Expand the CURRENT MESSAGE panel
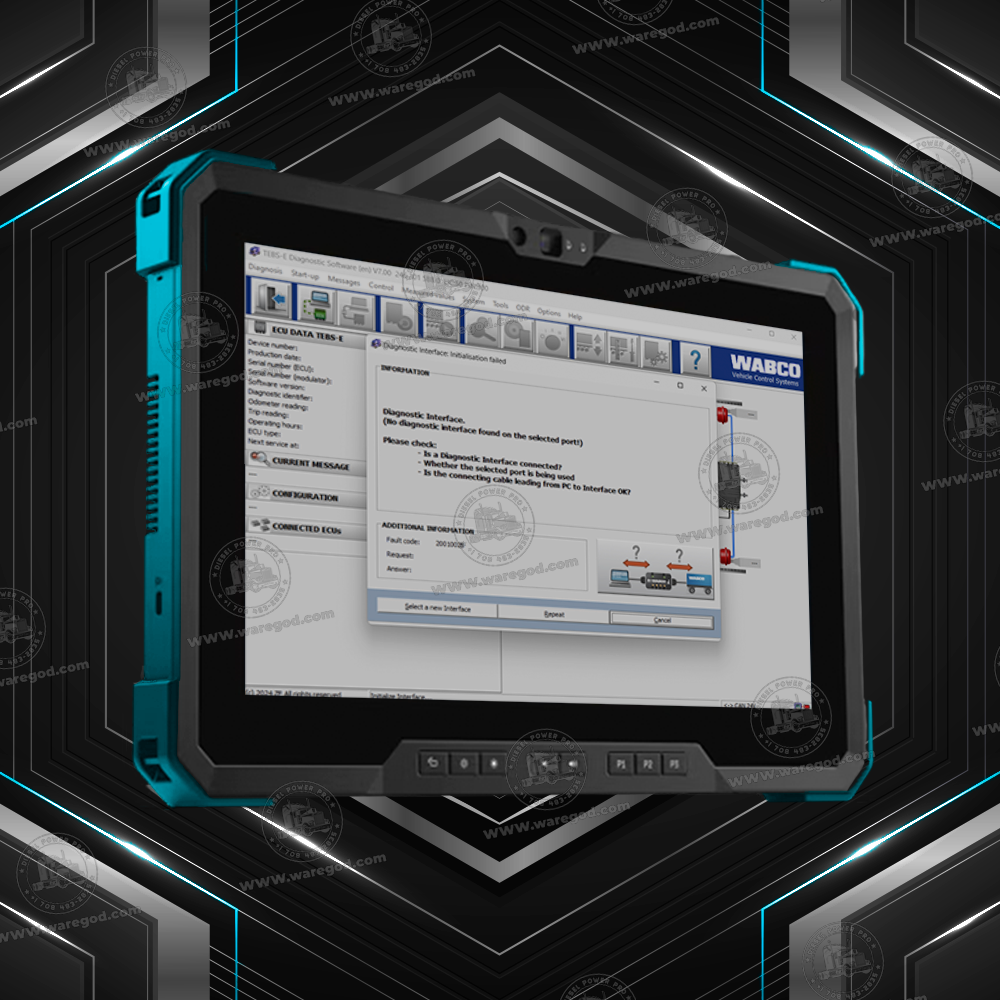 point(309,465)
